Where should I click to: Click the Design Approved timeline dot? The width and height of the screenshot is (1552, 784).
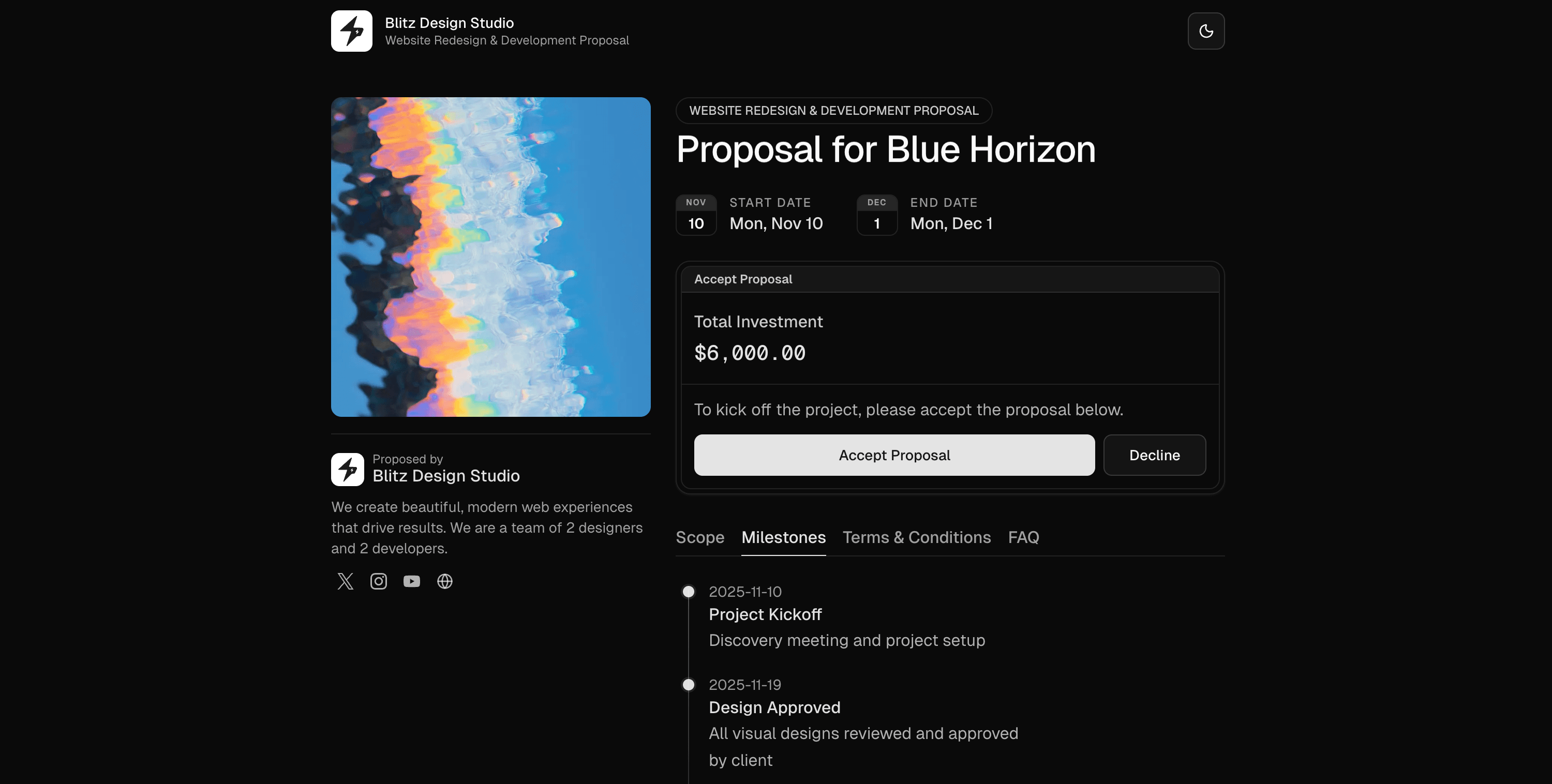pyautogui.click(x=688, y=685)
